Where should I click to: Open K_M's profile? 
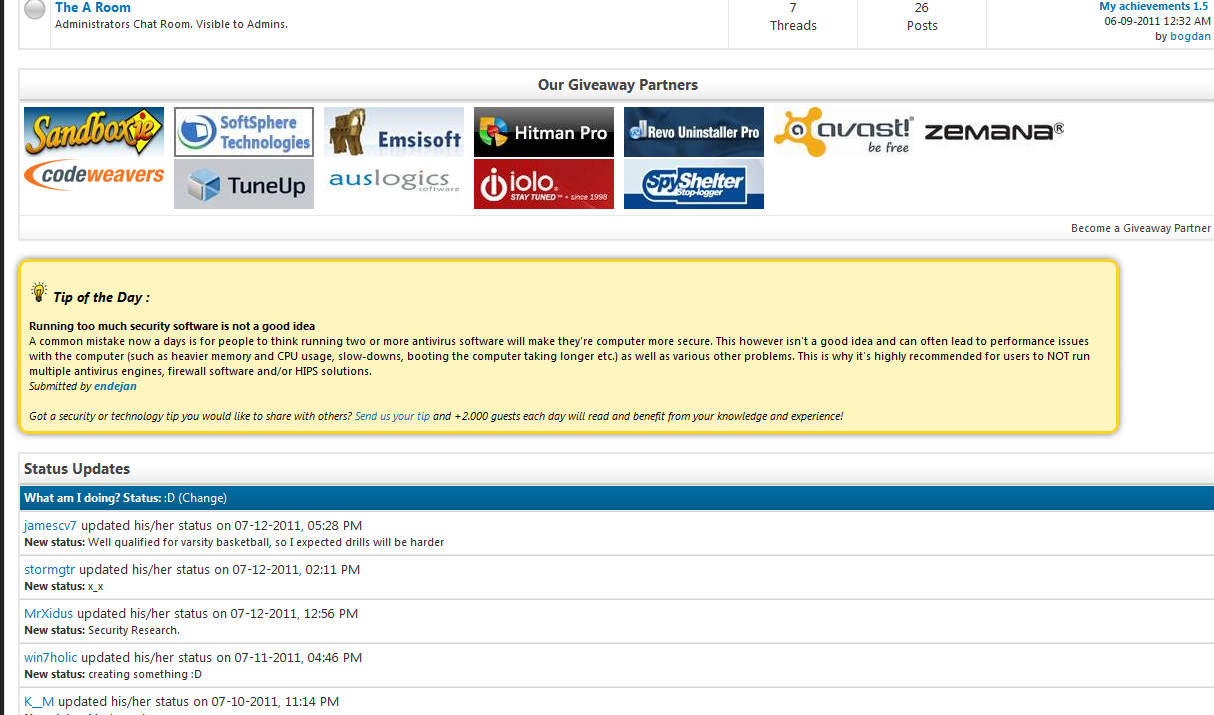(39, 701)
